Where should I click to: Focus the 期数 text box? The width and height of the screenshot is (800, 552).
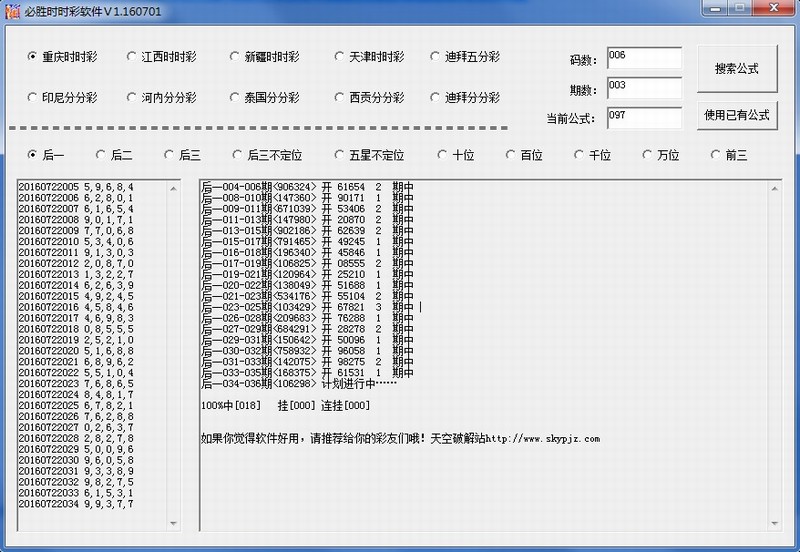[x=643, y=88]
